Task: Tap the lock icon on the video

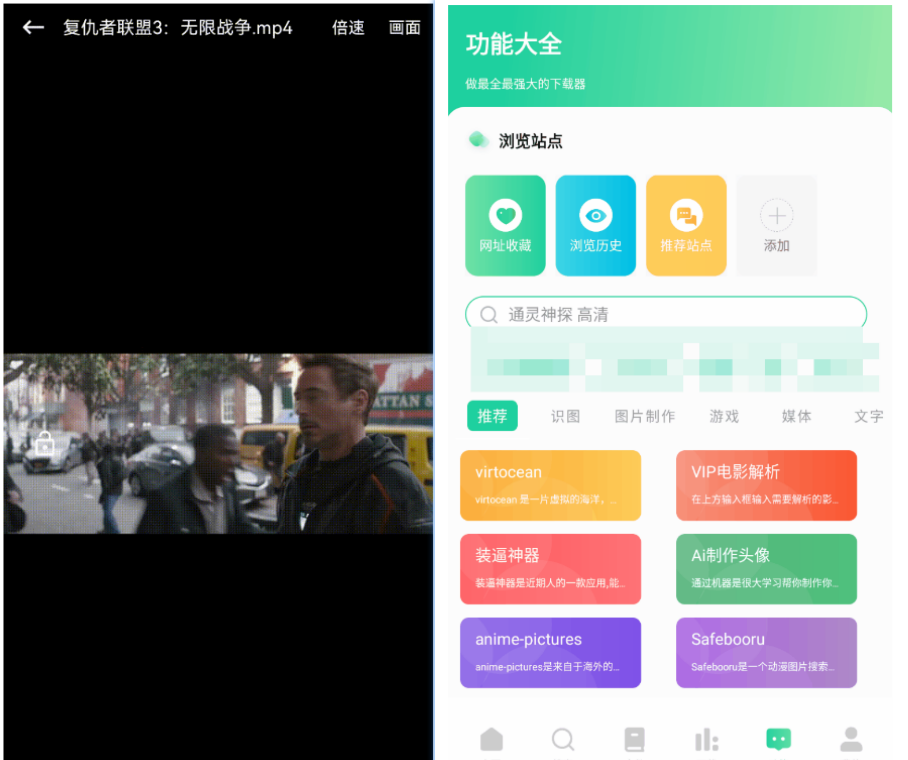Action: point(45,444)
